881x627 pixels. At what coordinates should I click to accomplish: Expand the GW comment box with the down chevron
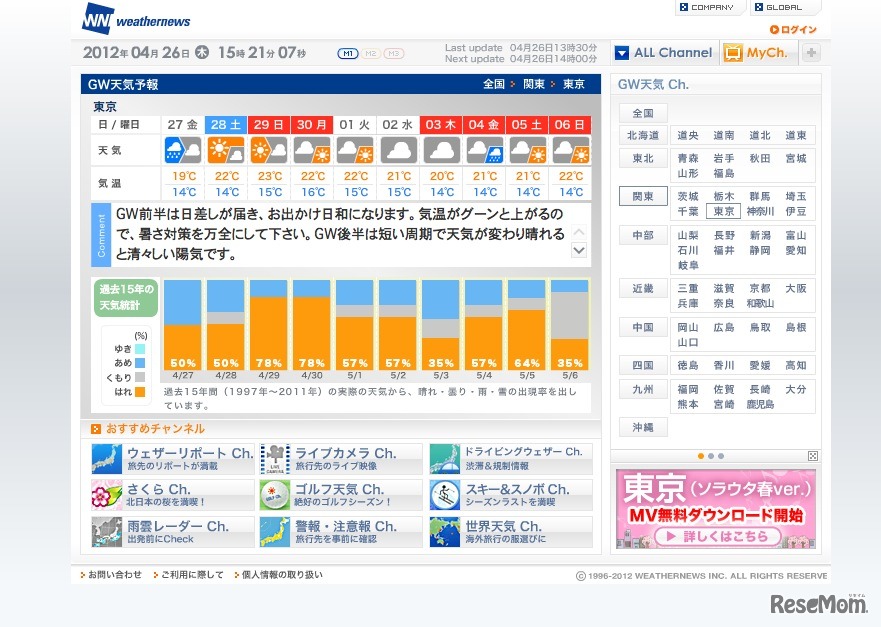tap(578, 250)
